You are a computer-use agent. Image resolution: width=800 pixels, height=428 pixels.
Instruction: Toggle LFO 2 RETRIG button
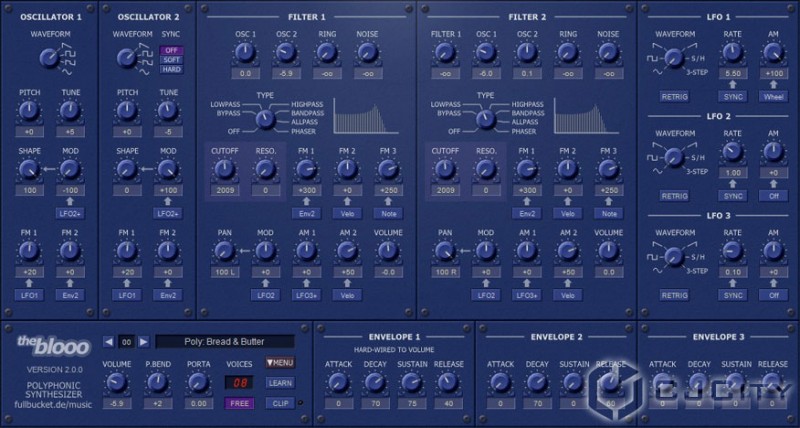(x=674, y=195)
